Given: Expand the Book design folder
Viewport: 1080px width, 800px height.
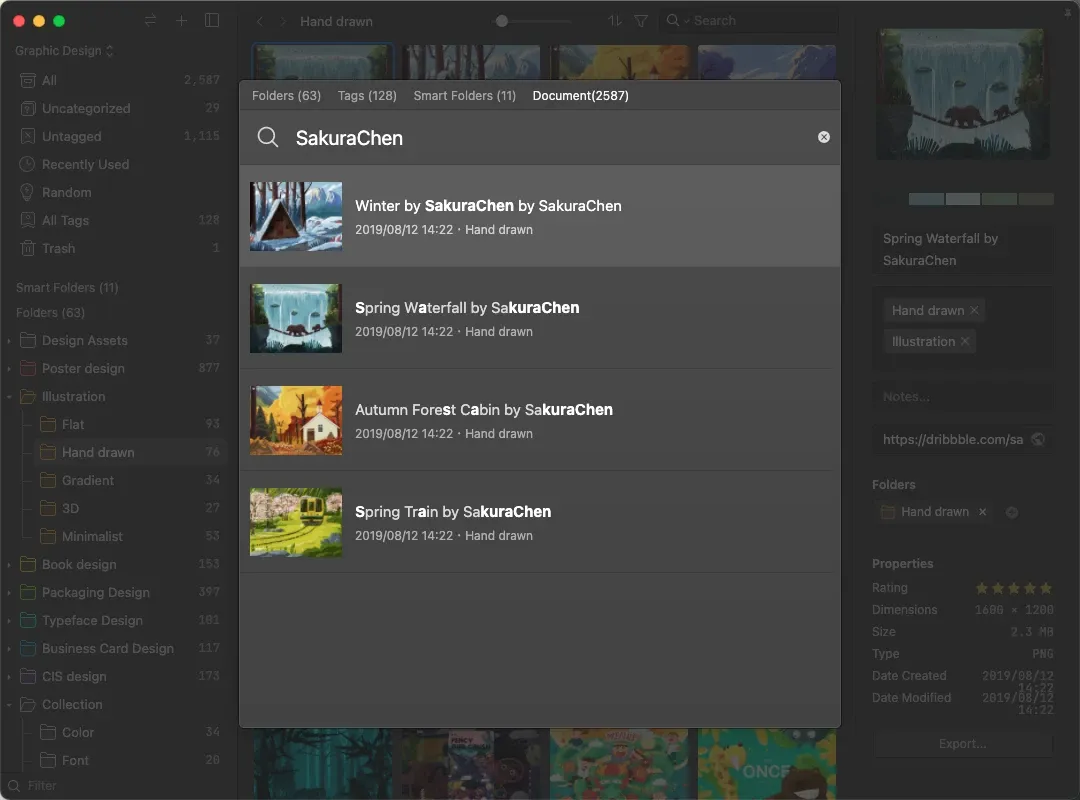Looking at the screenshot, I should [9, 564].
